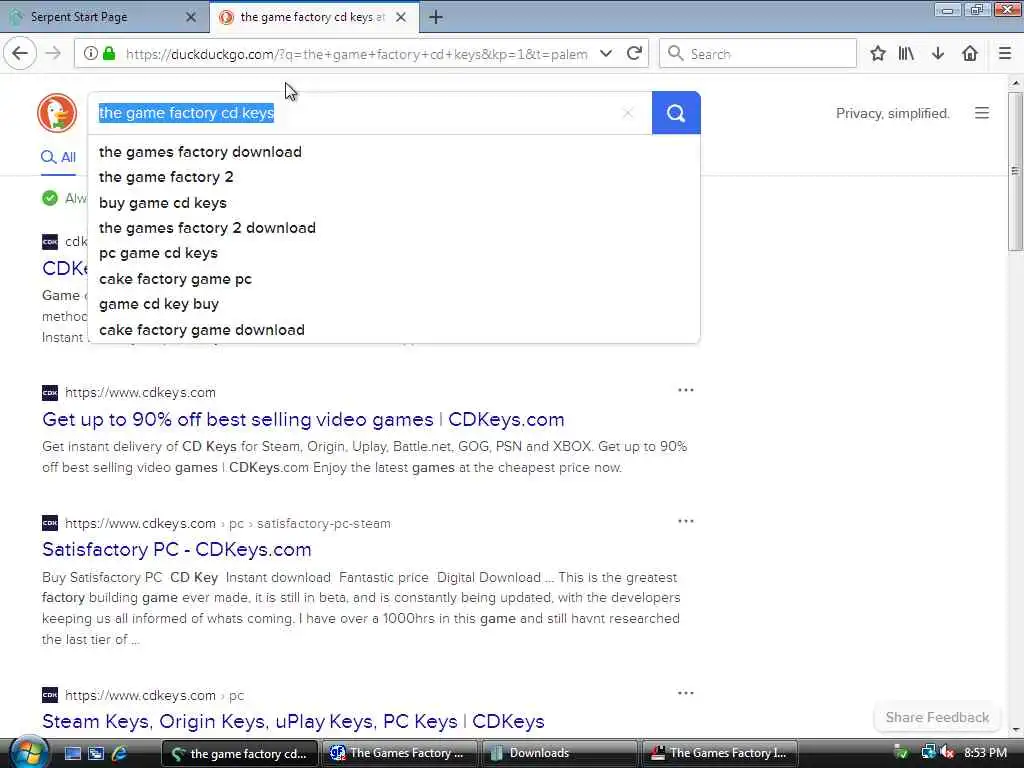Bookmark this page with the star icon
Viewport: 1024px width, 768px height.
coord(878,54)
